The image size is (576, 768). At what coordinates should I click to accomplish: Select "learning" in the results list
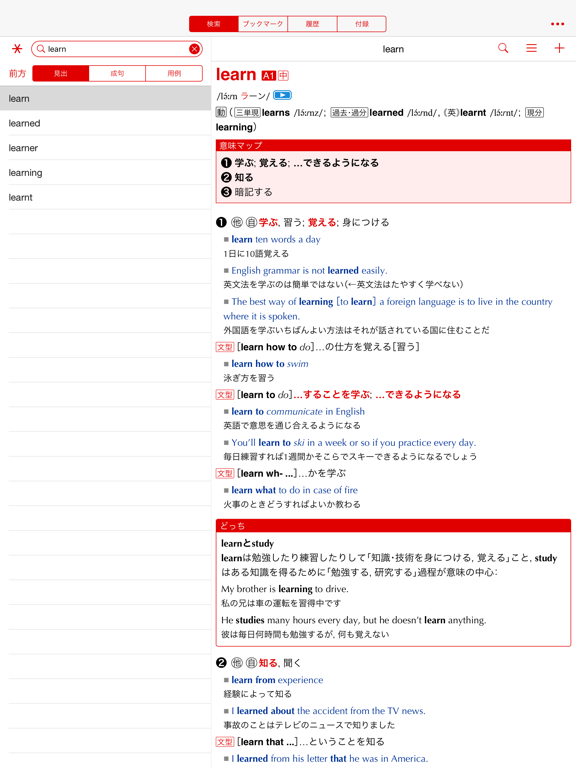105,173
